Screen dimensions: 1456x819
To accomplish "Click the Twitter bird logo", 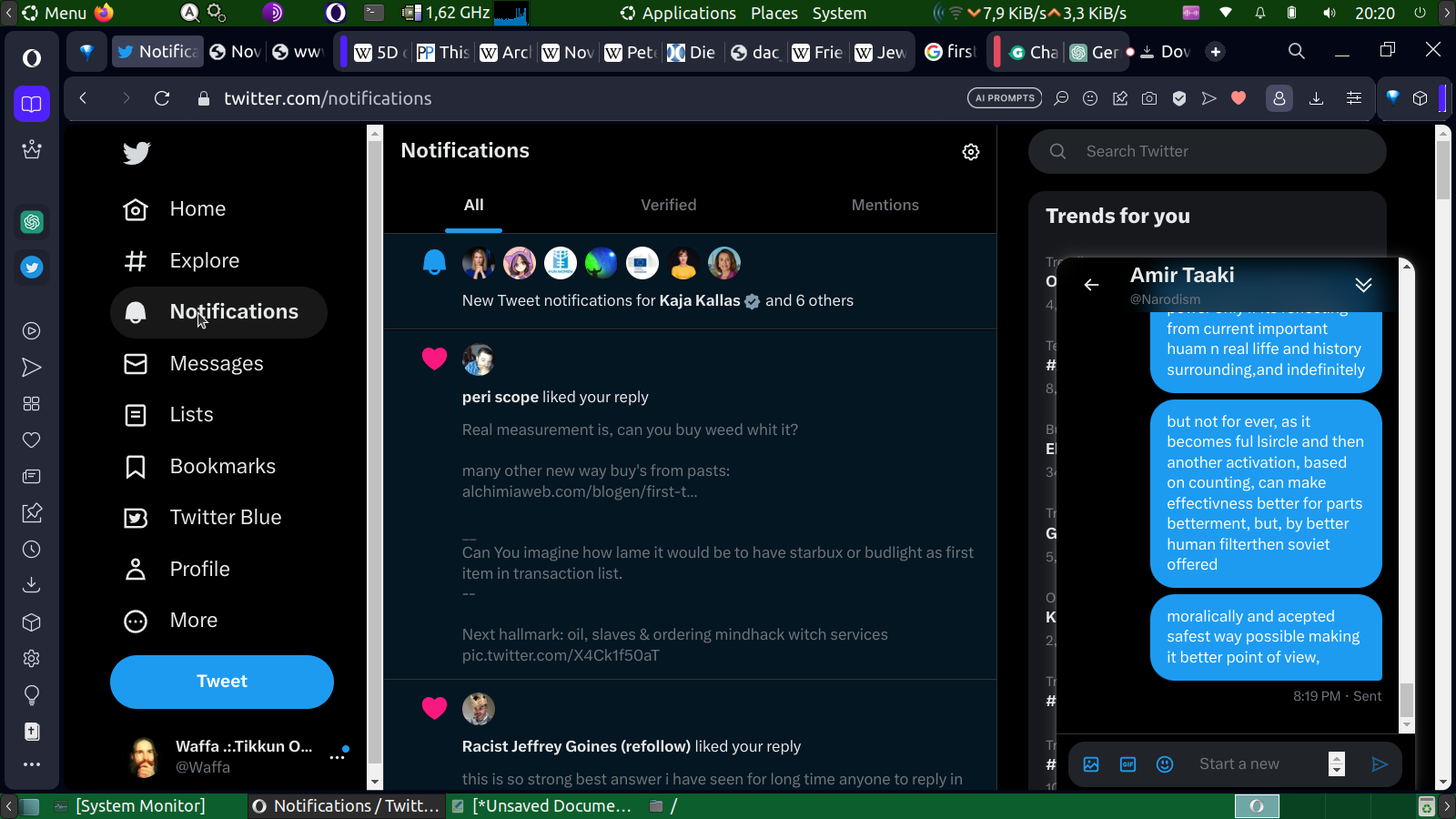I will point(136,153).
